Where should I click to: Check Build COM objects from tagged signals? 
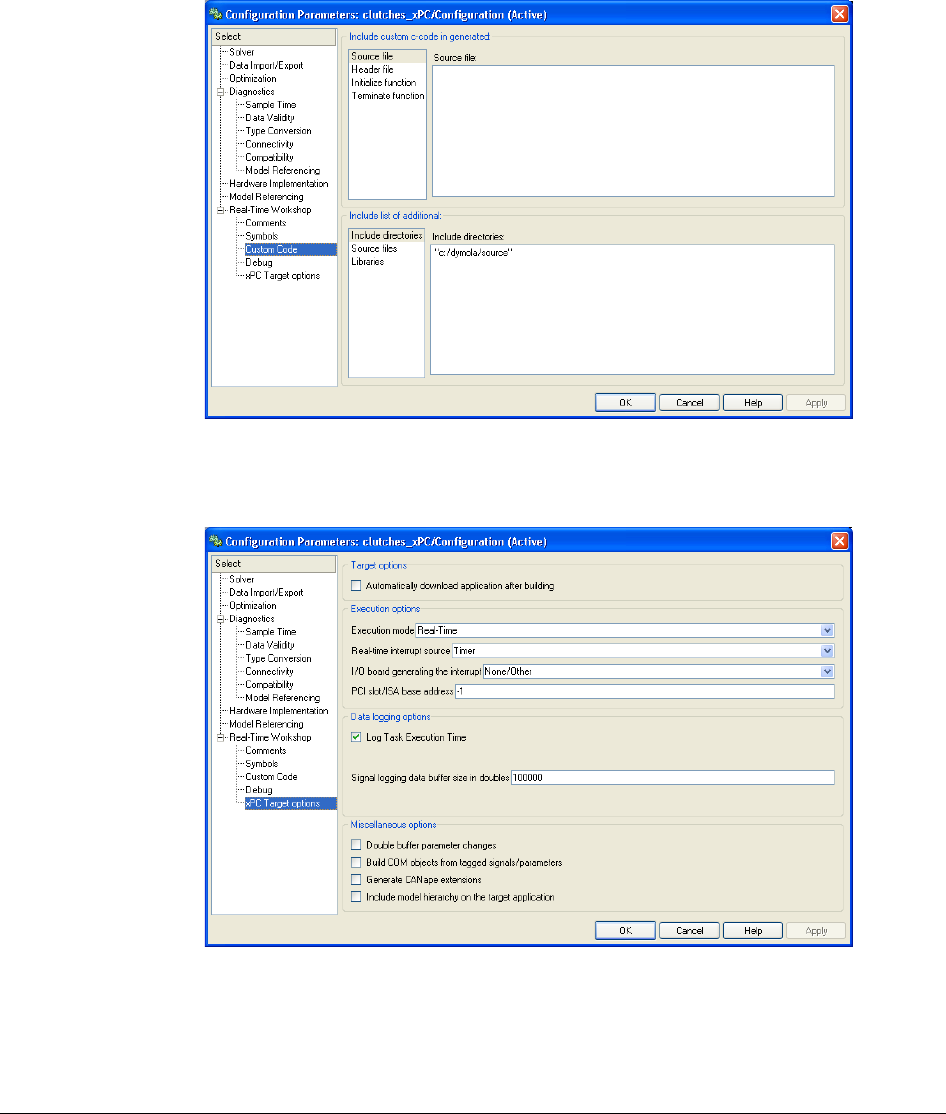coord(357,862)
